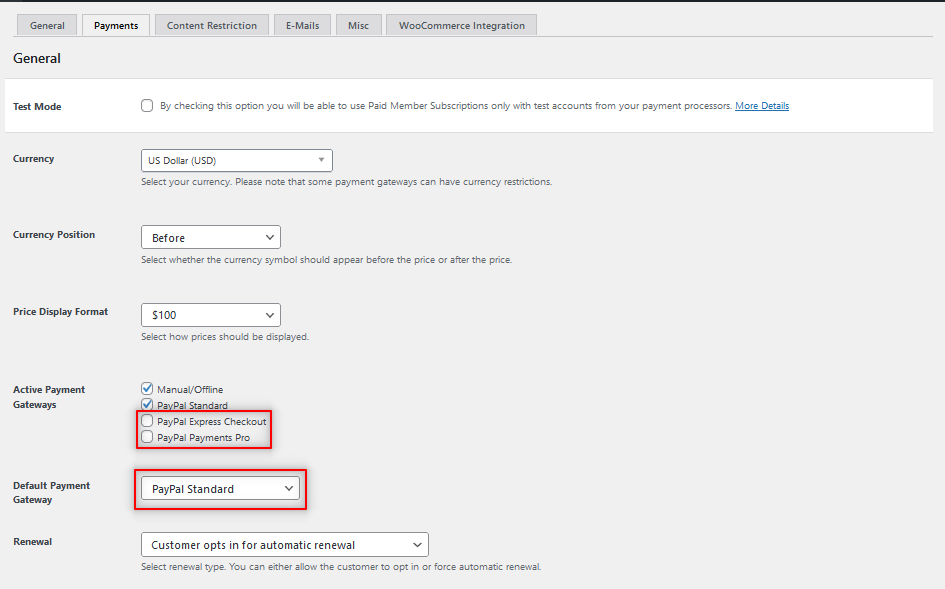Open the Payments tab

[116, 25]
